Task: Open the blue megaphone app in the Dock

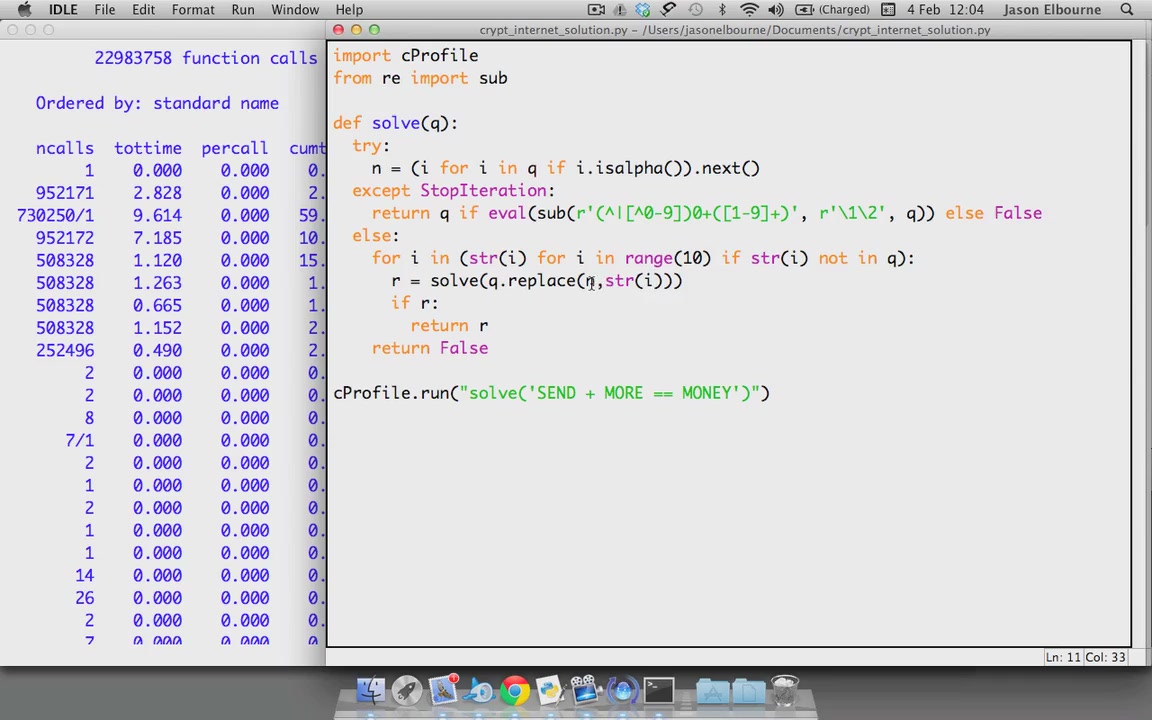Action: tap(479, 691)
